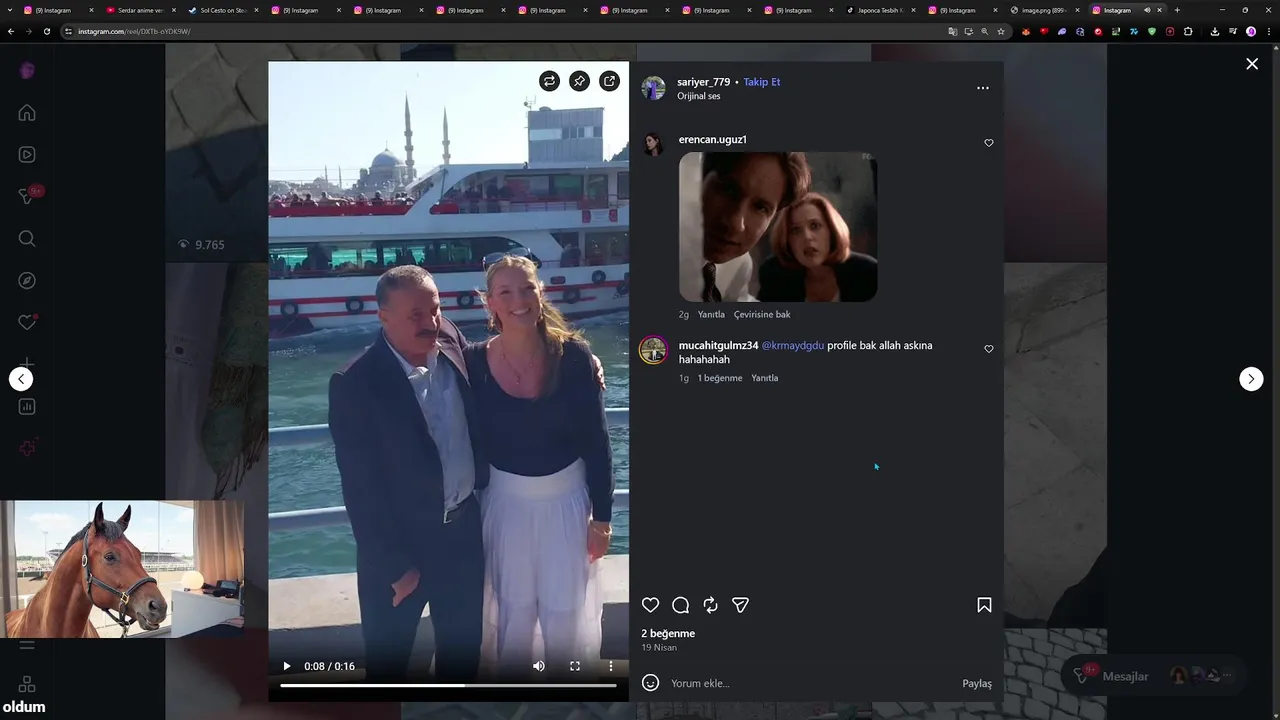The image size is (1280, 720).
Task: Open the @krmaydgdu mention
Action: pyautogui.click(x=793, y=345)
